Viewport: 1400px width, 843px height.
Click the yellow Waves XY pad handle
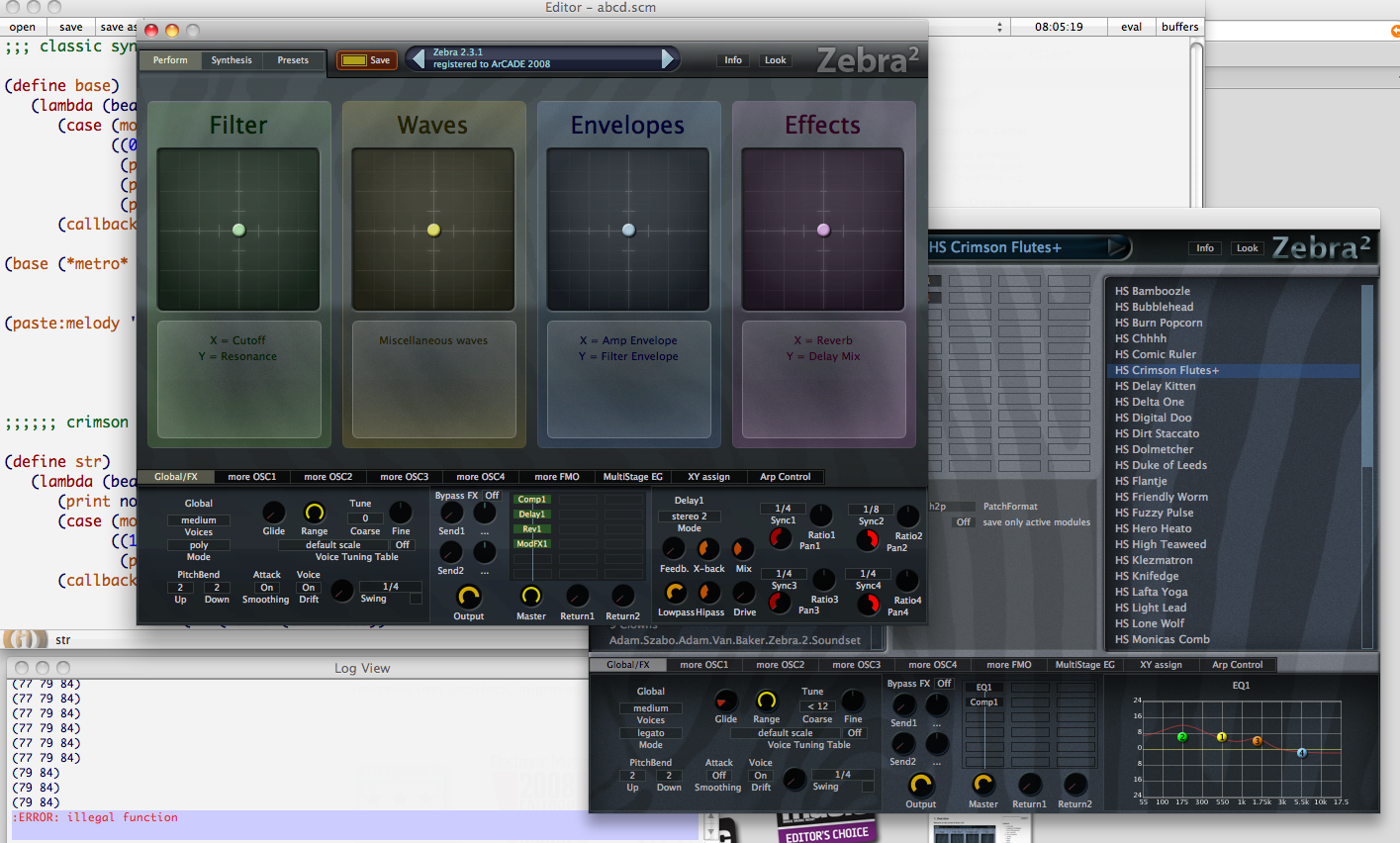[433, 230]
